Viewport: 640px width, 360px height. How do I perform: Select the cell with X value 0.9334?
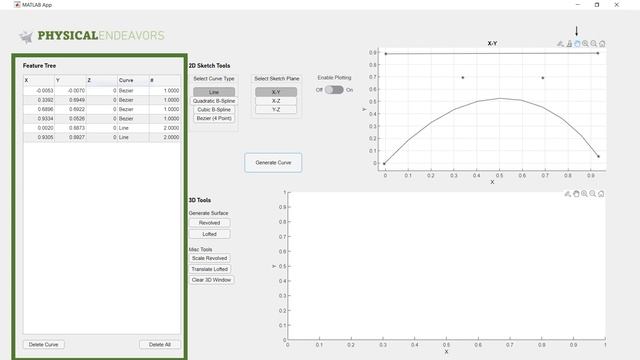coord(39,119)
